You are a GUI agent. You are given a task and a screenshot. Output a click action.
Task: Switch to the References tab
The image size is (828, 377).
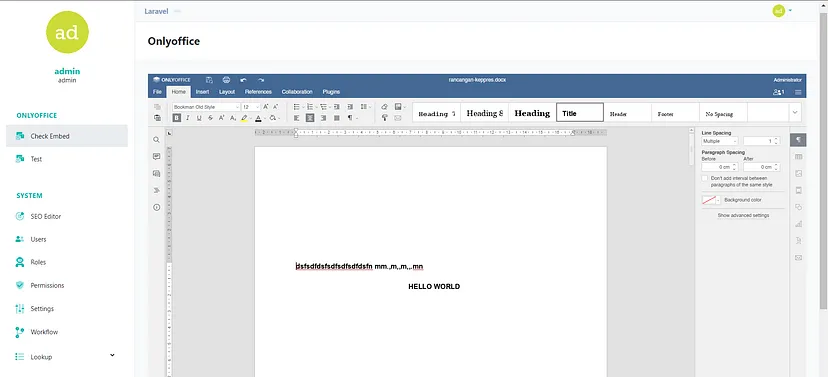tap(258, 92)
